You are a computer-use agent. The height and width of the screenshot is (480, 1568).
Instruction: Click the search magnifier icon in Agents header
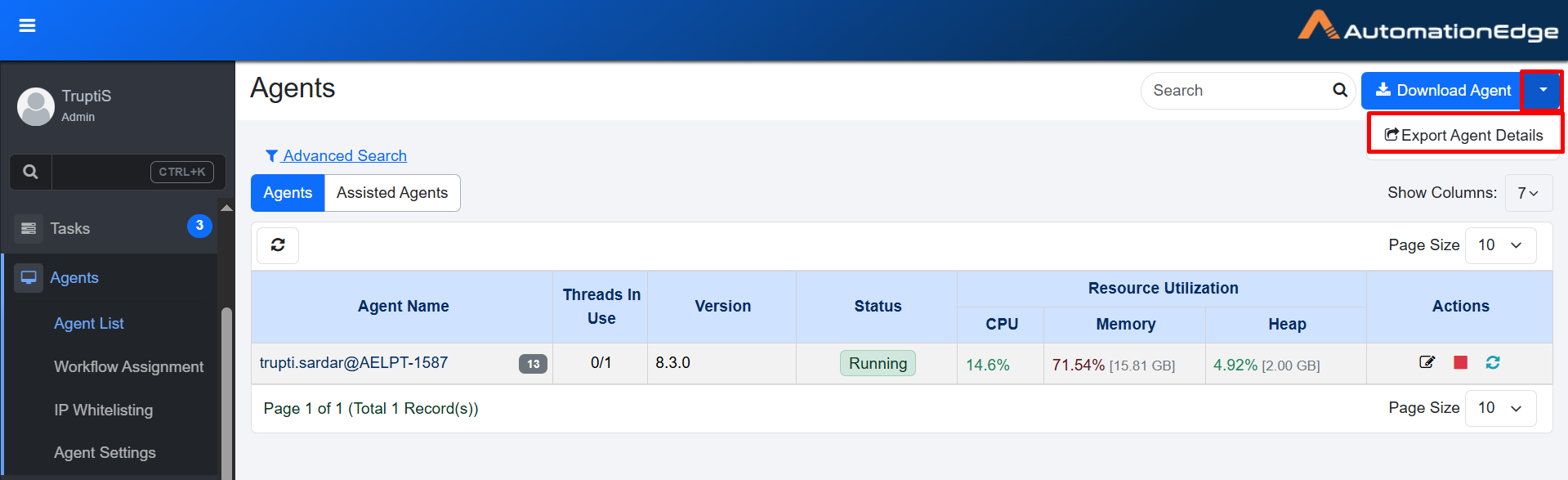click(1340, 90)
